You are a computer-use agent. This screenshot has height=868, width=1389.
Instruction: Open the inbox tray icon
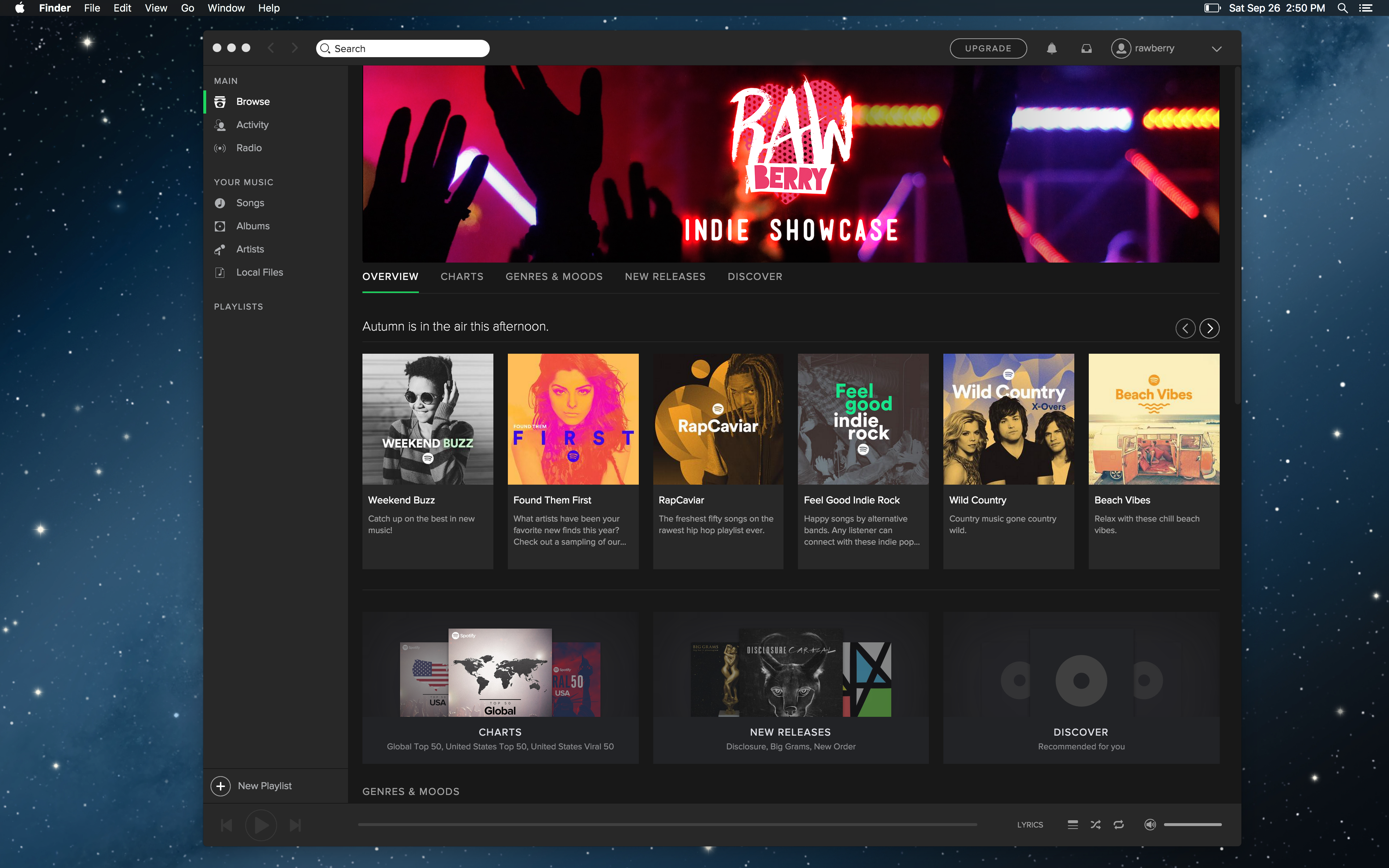pyautogui.click(x=1087, y=48)
